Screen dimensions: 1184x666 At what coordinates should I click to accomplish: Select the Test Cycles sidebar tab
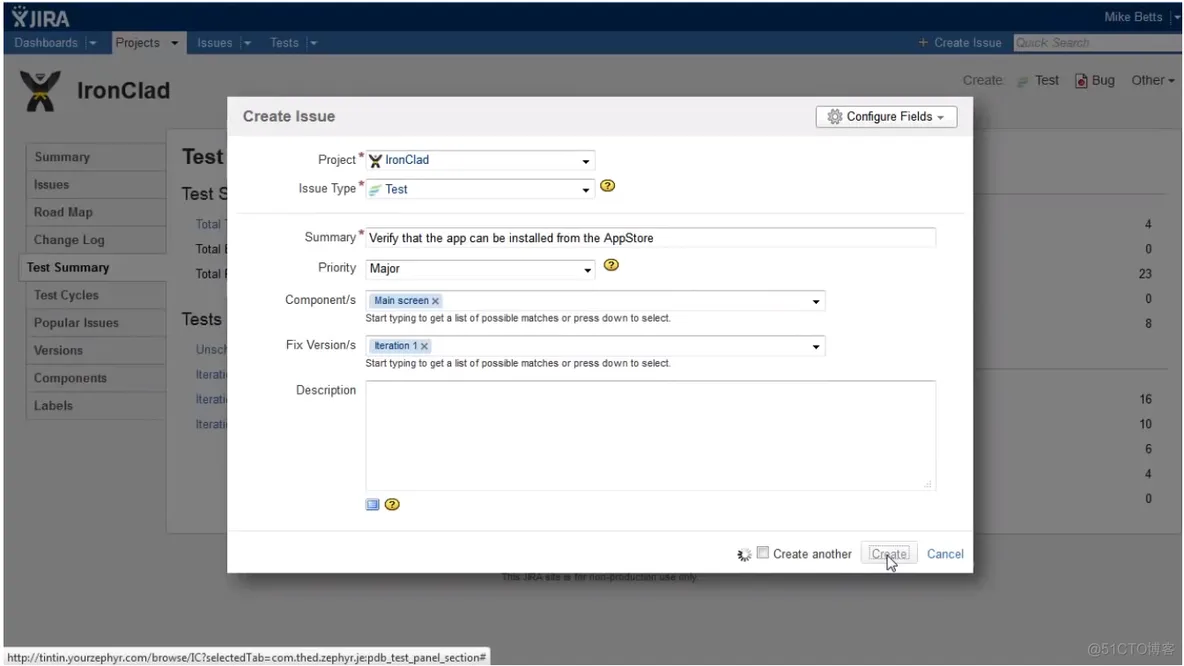point(96,295)
